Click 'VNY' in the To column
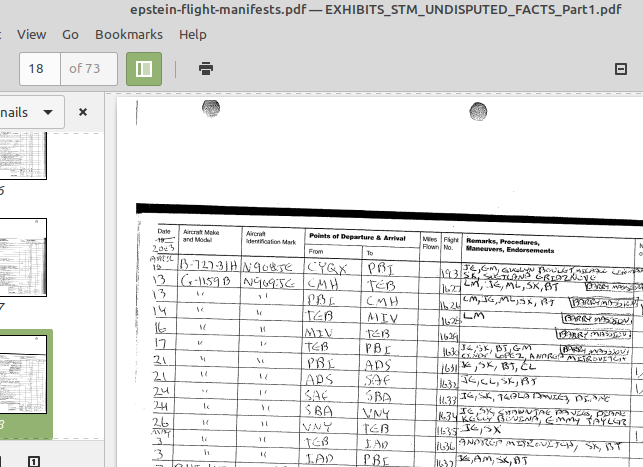This screenshot has height=467, width=643. pyautogui.click(x=376, y=413)
